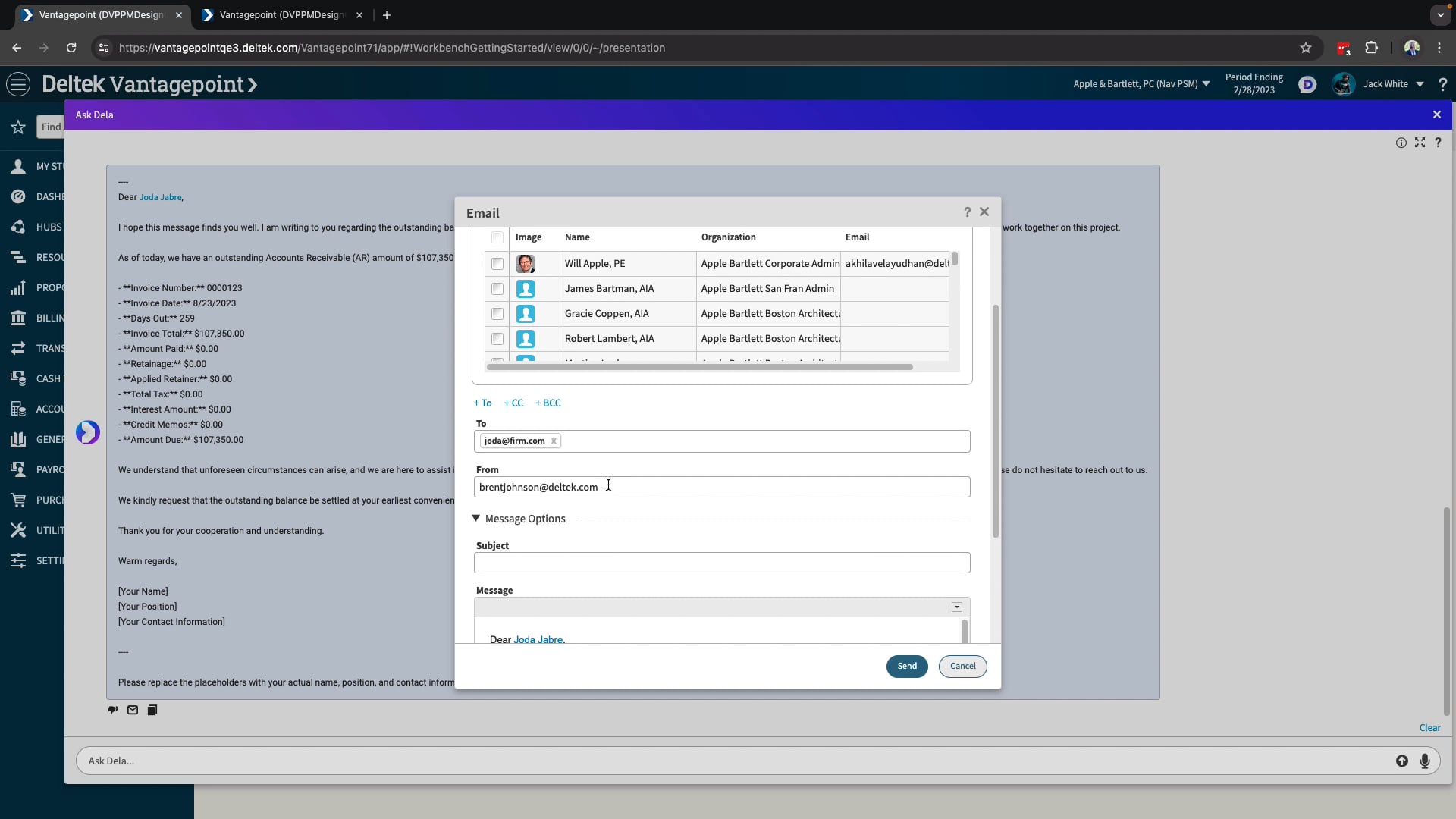This screenshot has width=1456, height=819.
Task: Open the company dropdown Apple & Bartlett, PC
Action: [x=1141, y=84]
